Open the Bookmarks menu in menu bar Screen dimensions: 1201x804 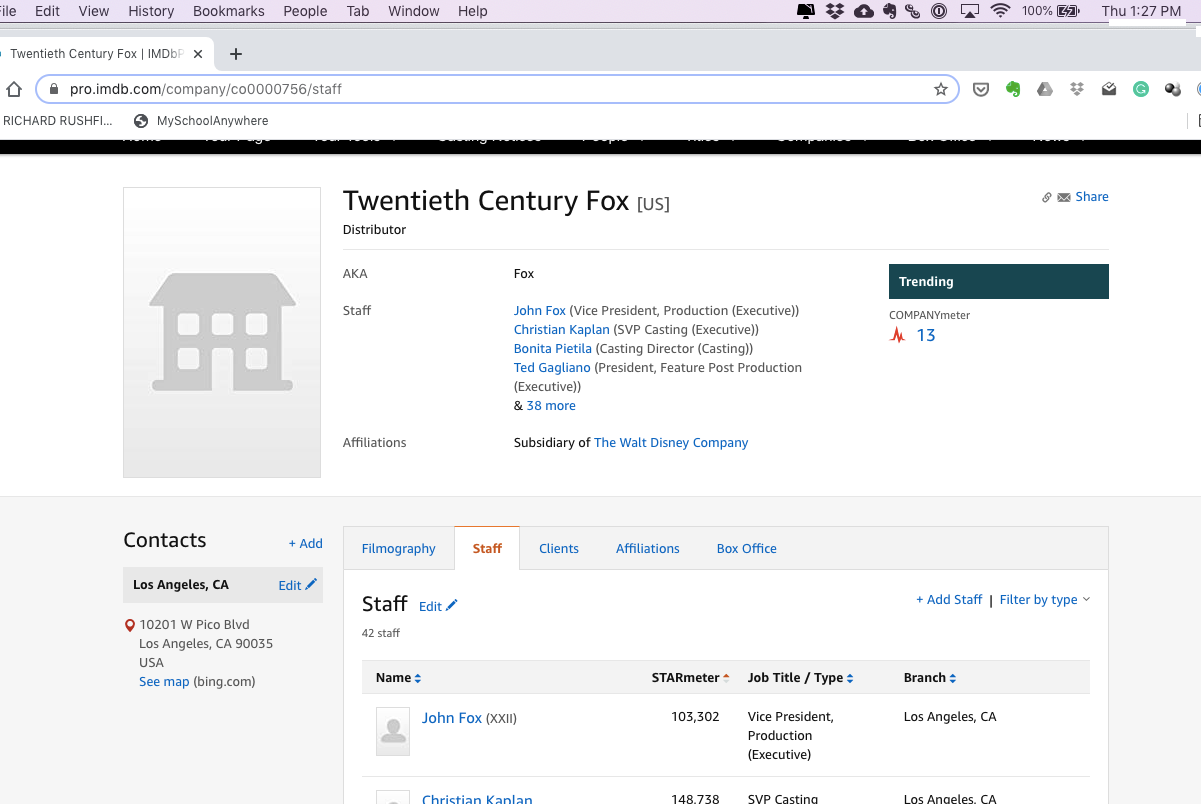tap(229, 11)
